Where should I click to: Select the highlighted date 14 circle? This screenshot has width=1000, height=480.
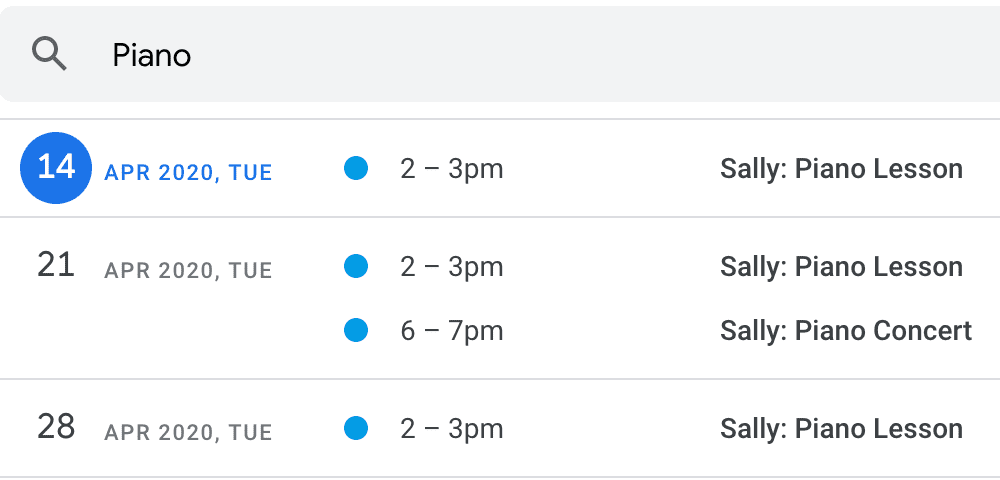pos(56,167)
